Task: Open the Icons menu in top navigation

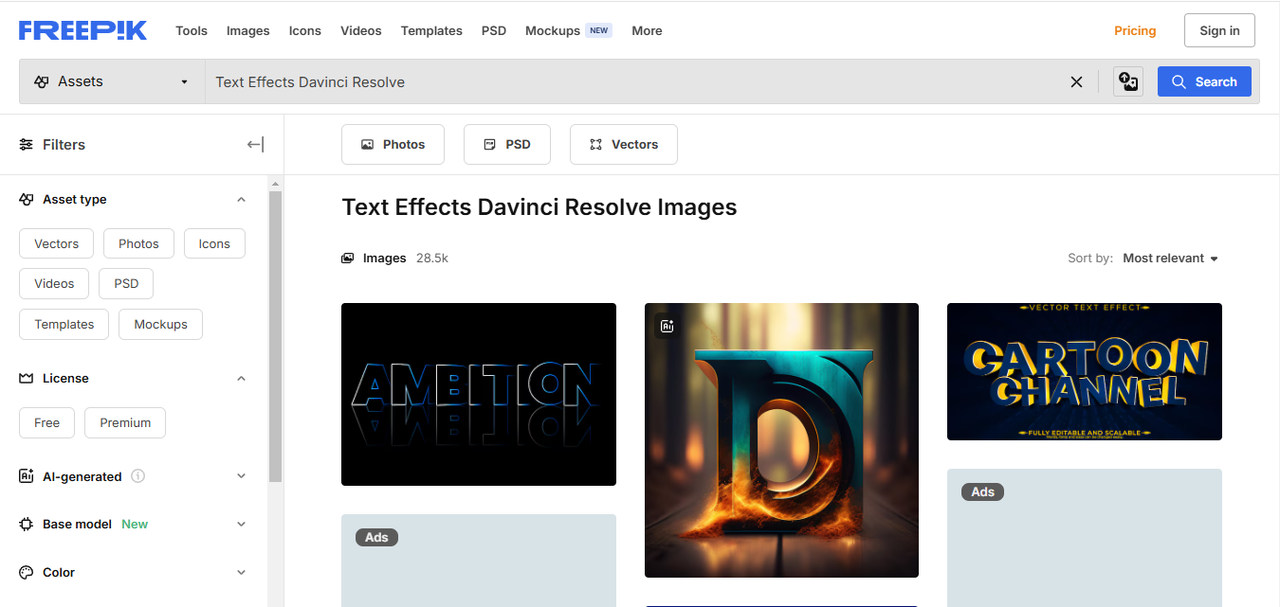Action: click(305, 31)
